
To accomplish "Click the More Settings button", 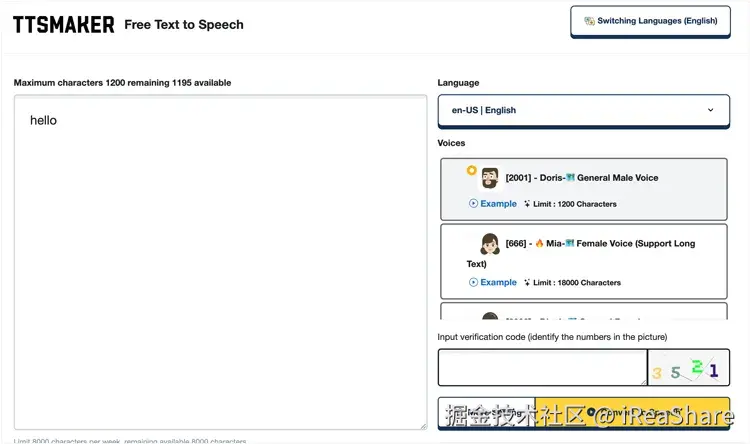I will [486, 412].
